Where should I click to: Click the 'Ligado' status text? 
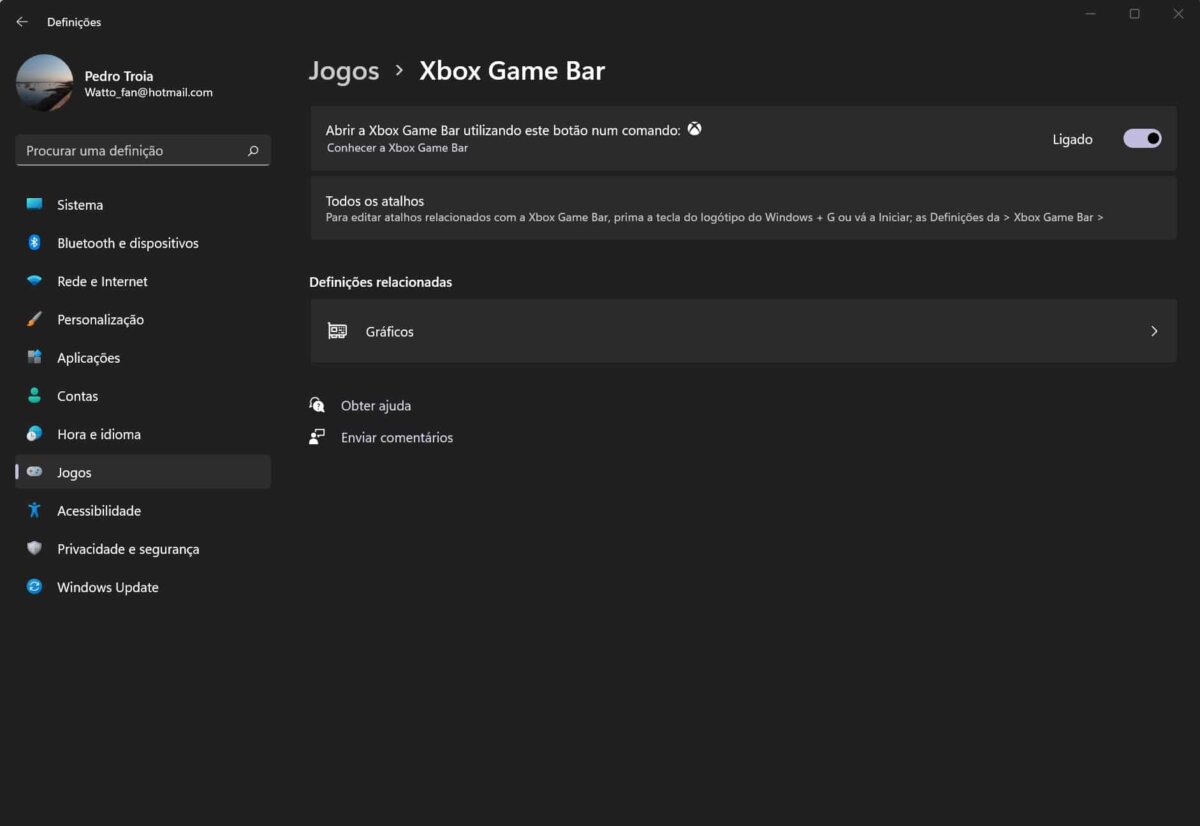(1073, 140)
